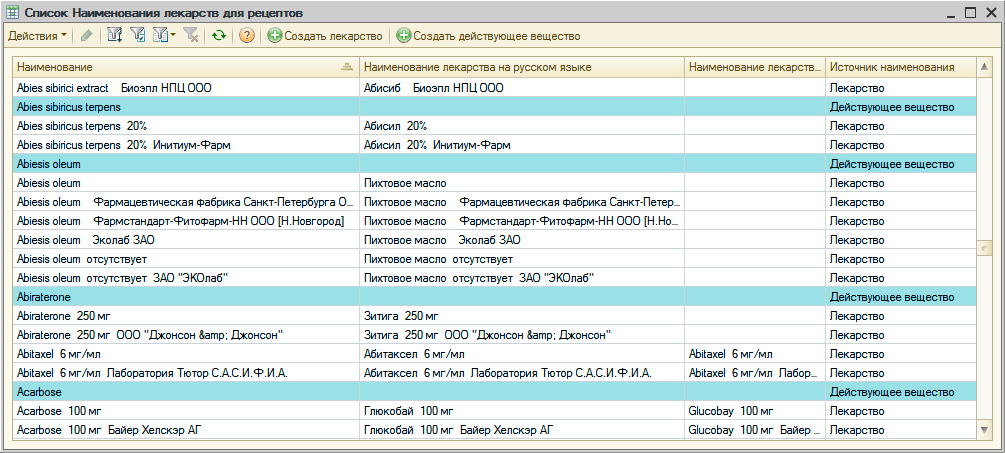
Task: Sort by the Наименование column header
Action: coord(180,67)
